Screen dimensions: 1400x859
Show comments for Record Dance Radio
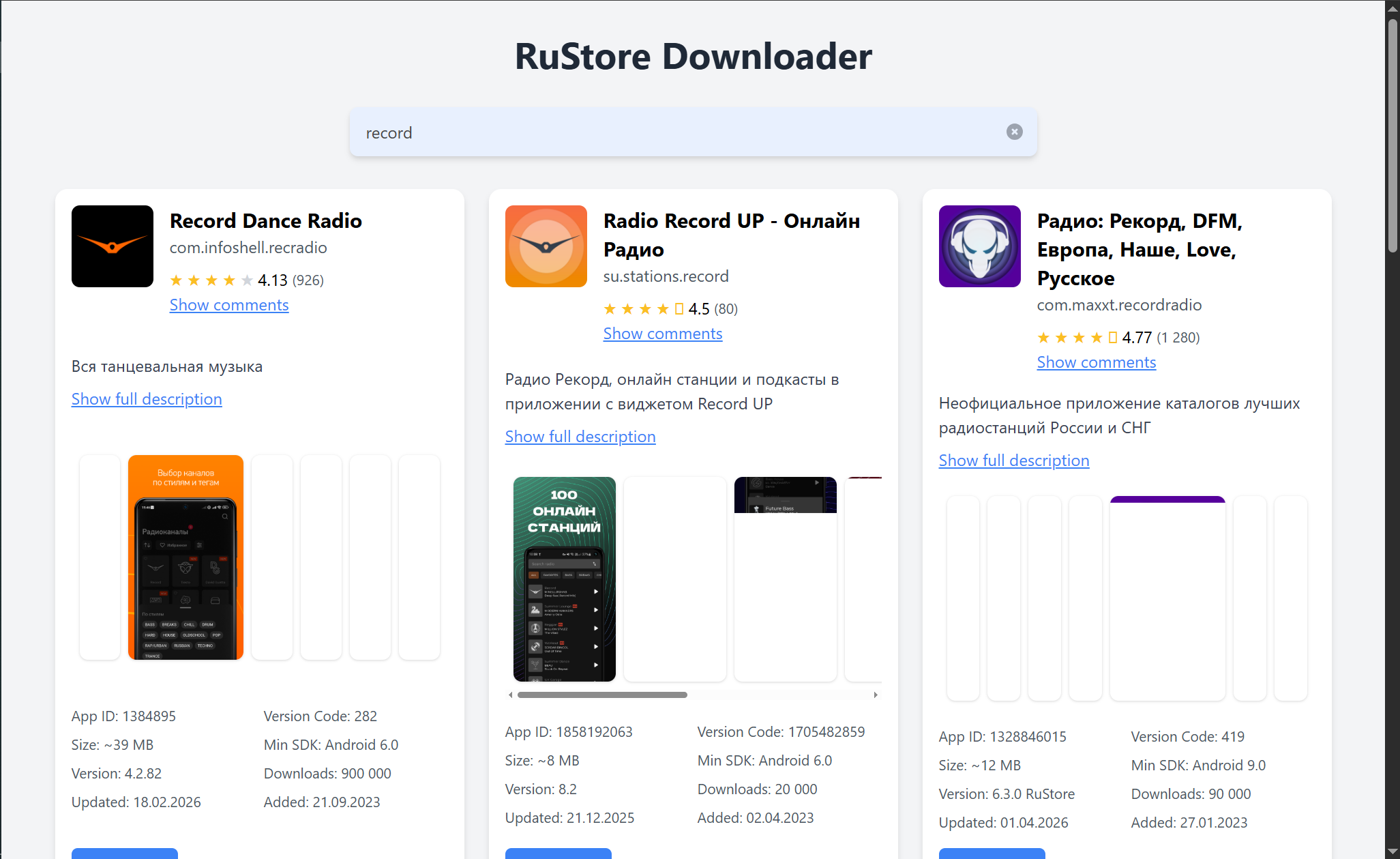[229, 305]
